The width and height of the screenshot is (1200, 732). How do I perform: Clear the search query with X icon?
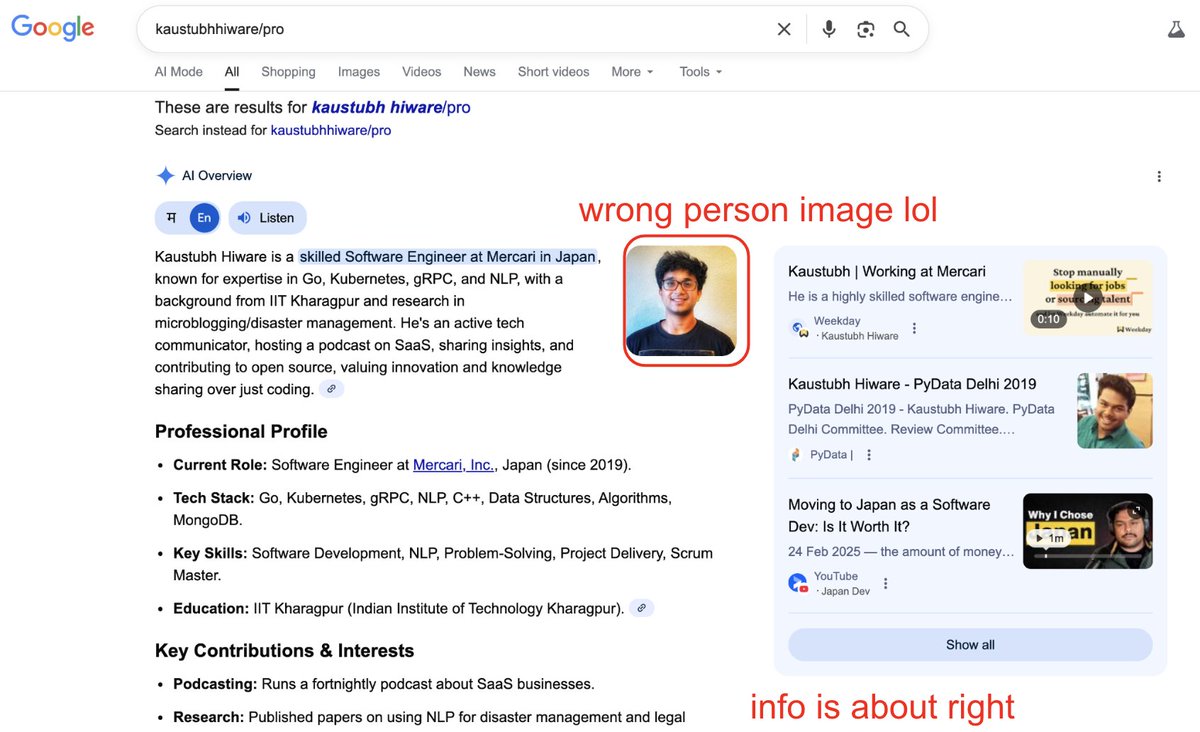[784, 29]
